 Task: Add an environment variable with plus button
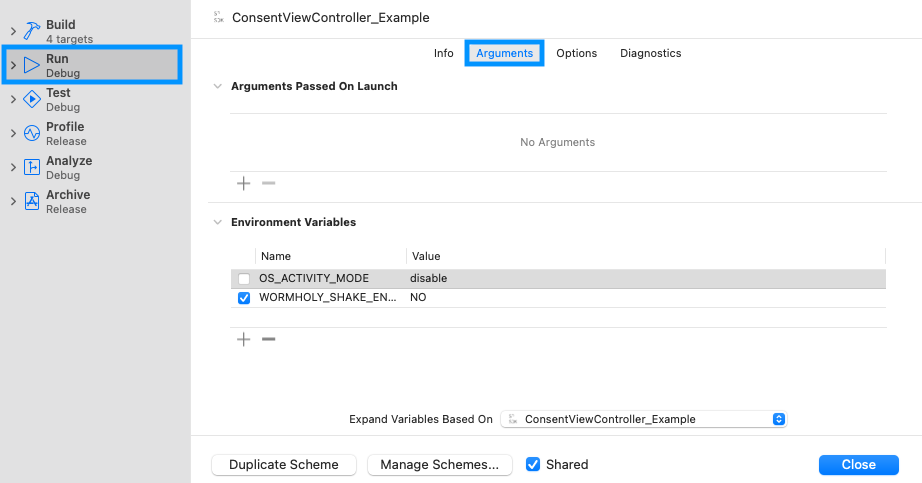click(x=243, y=339)
